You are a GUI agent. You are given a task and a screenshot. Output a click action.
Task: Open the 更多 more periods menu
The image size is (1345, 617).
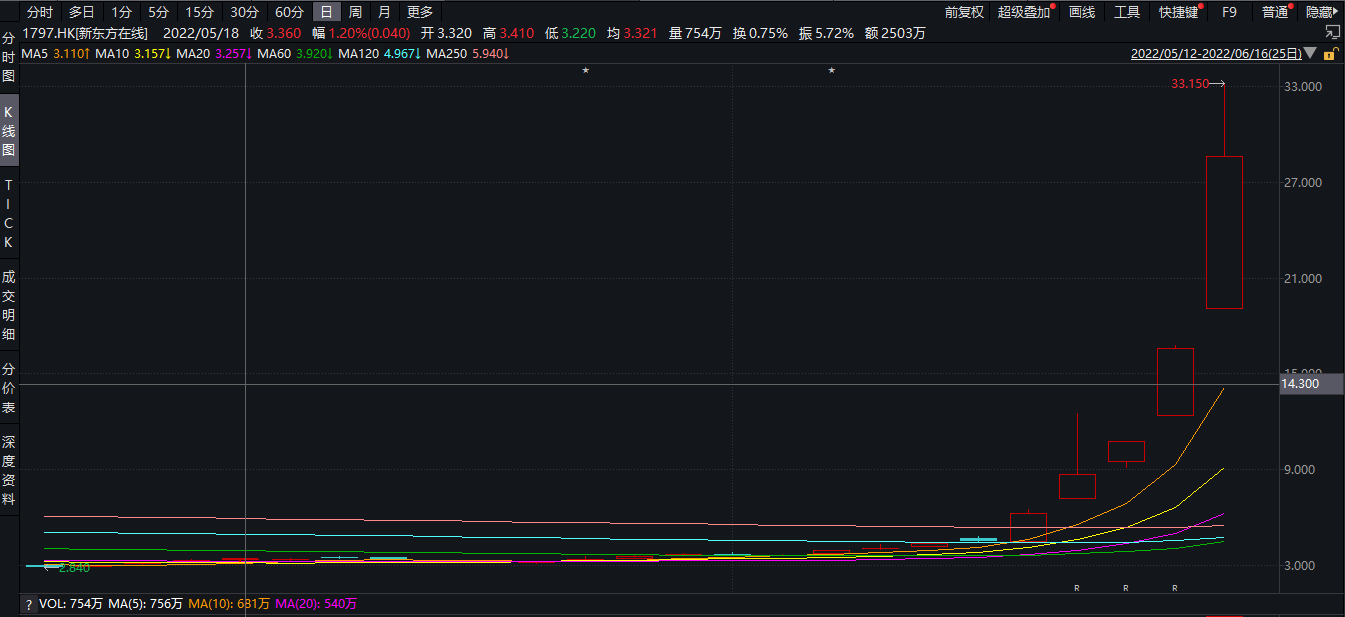click(420, 12)
